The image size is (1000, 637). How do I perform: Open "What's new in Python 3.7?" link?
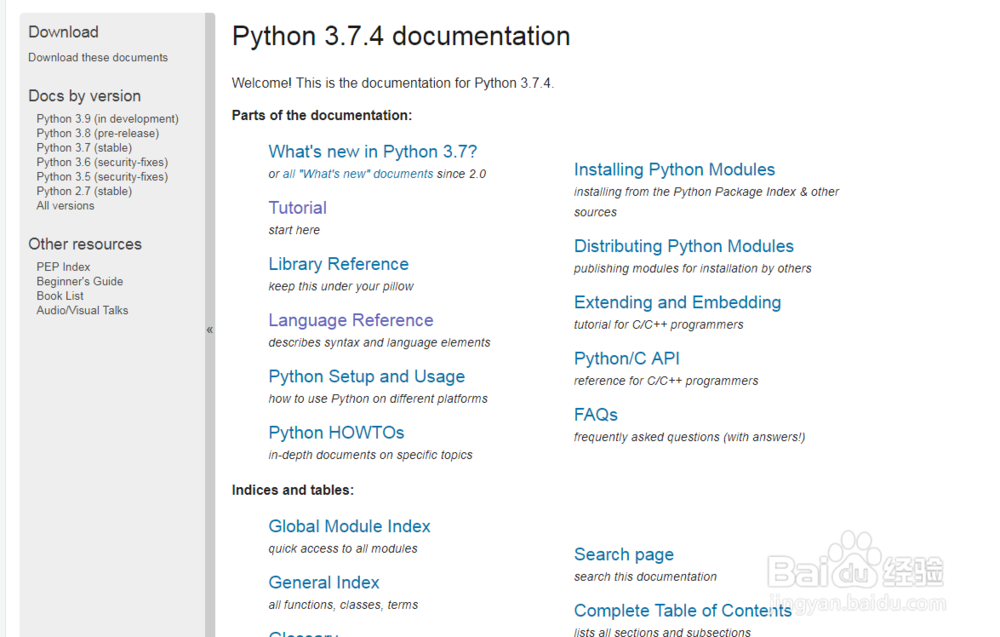[x=372, y=152]
